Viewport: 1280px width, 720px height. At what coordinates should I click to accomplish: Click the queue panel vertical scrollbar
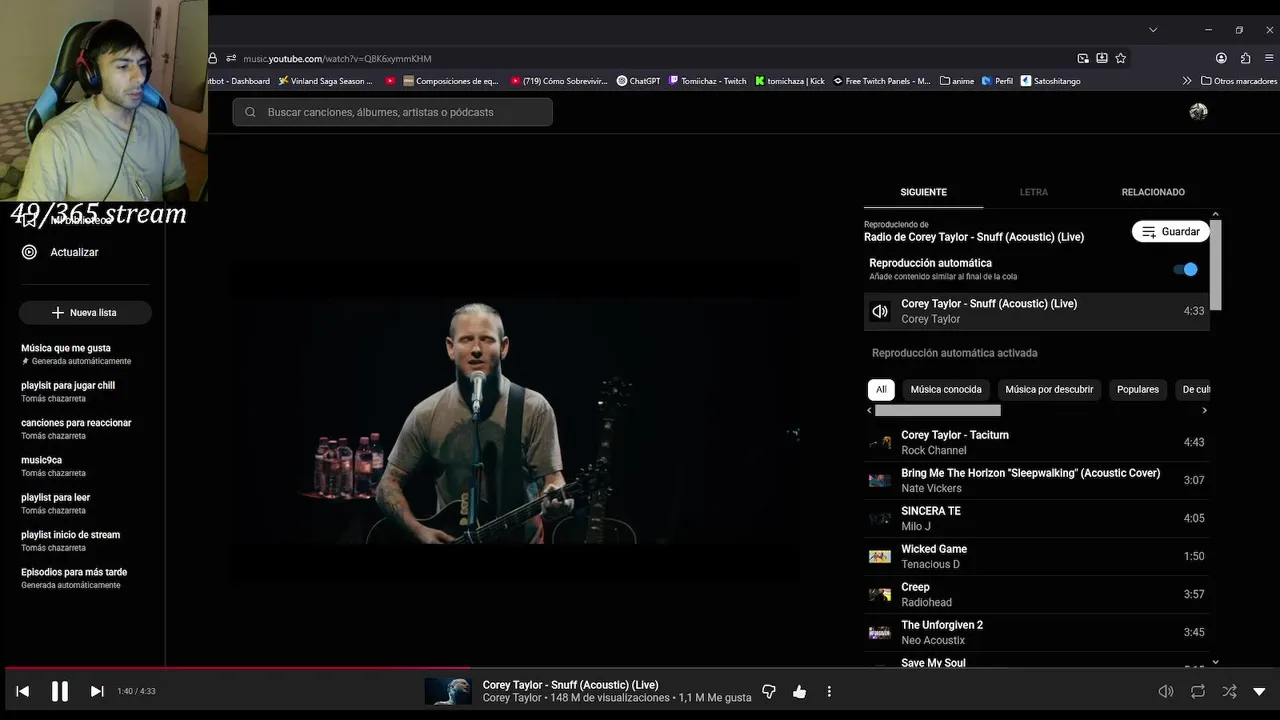(x=1215, y=265)
